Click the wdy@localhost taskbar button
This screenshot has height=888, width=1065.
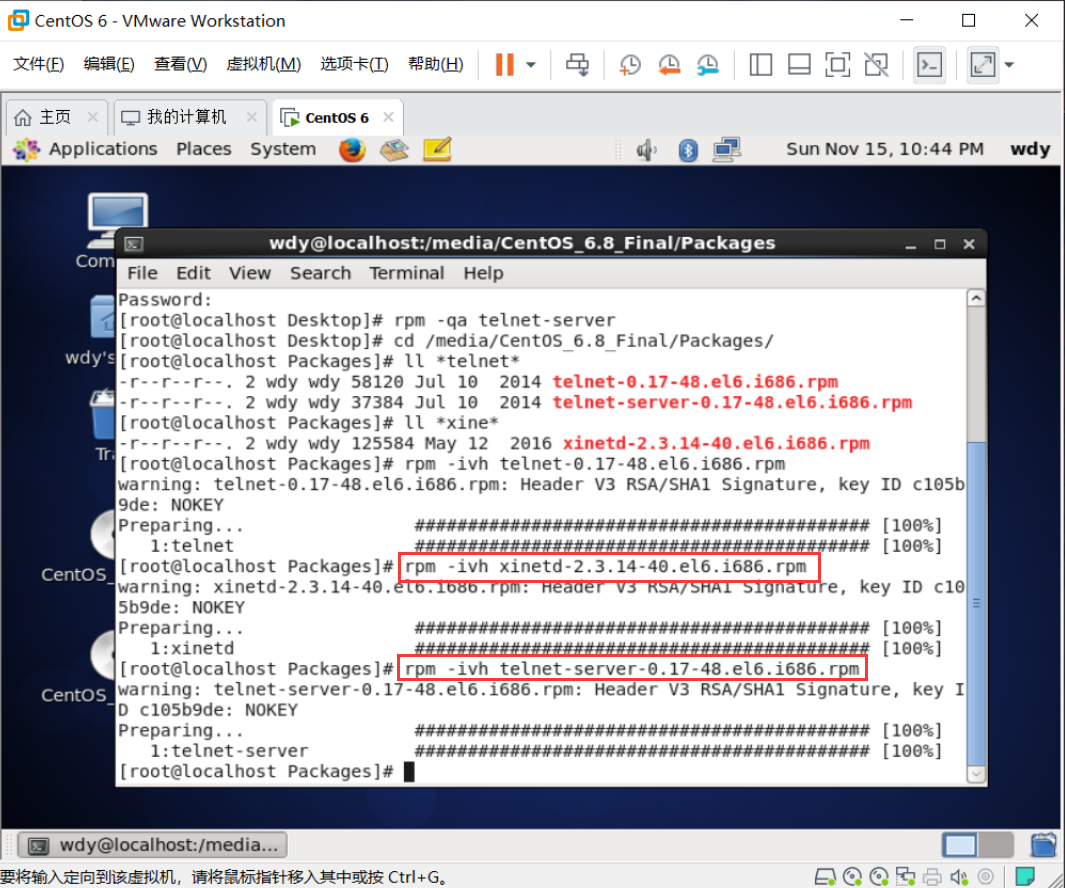tap(153, 845)
